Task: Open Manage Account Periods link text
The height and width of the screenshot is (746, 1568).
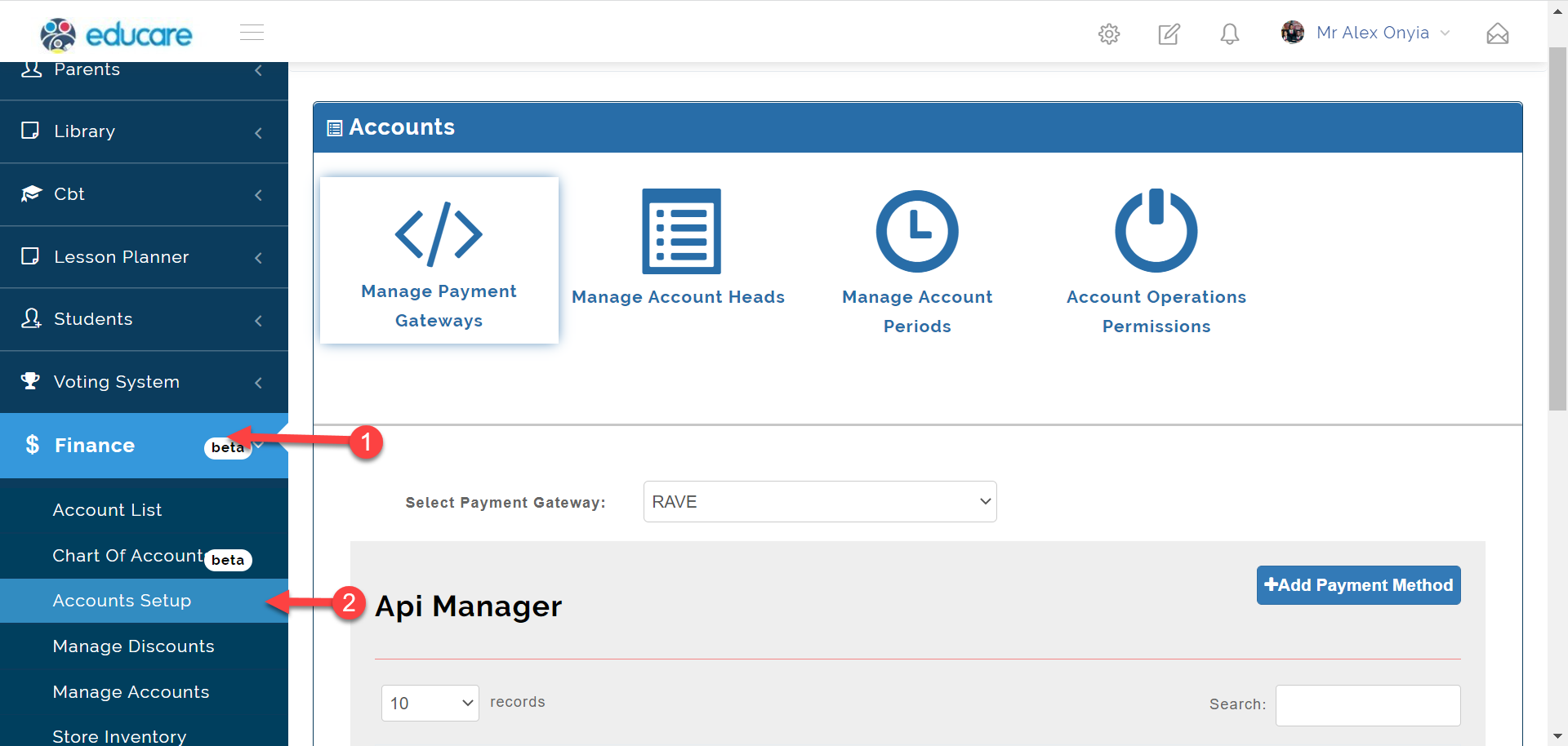Action: tap(917, 312)
